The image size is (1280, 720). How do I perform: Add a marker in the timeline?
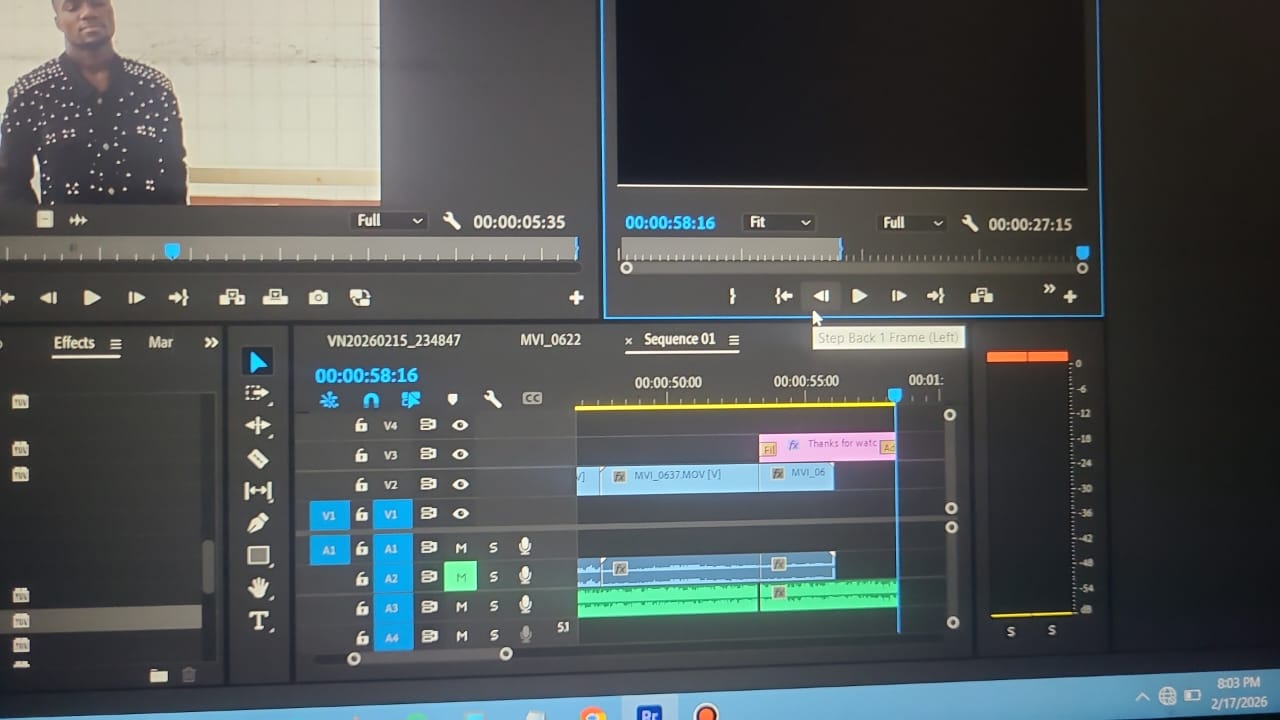click(452, 399)
